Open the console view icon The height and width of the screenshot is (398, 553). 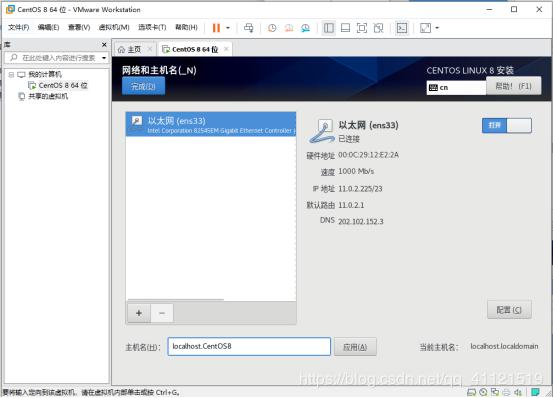pos(402,28)
